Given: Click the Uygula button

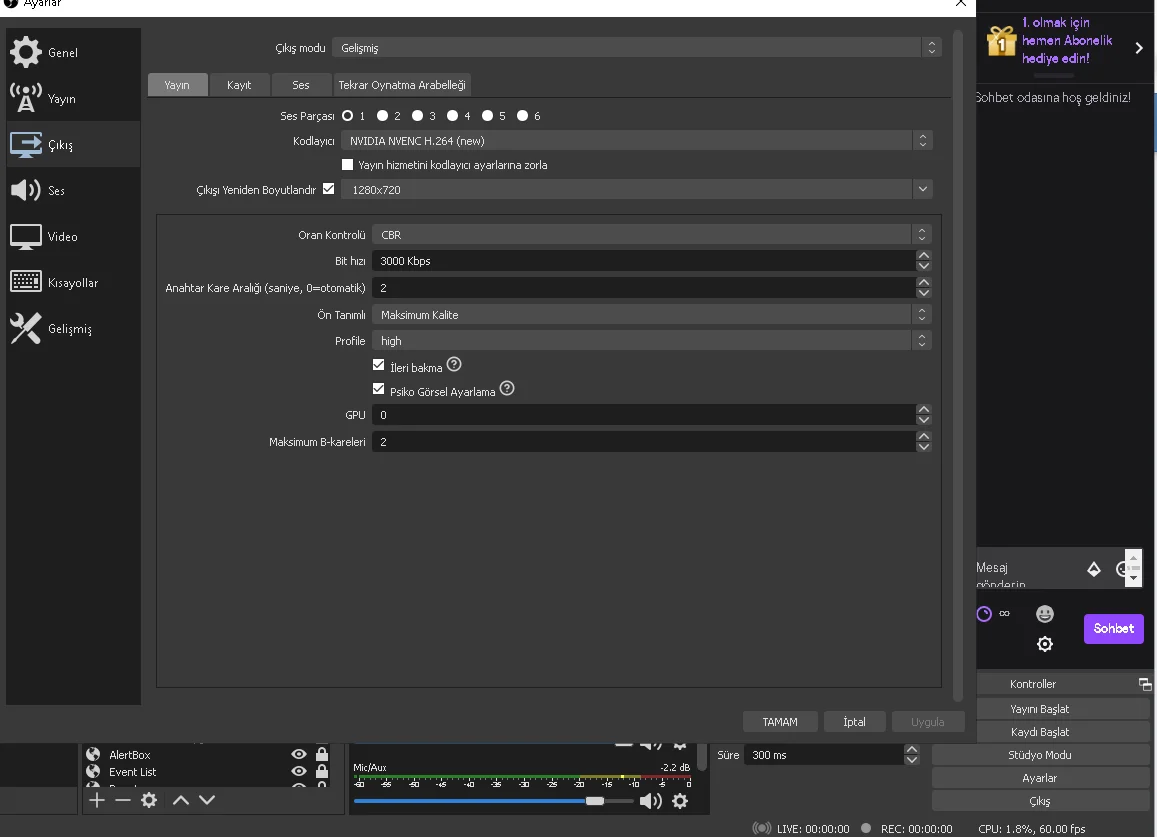Looking at the screenshot, I should point(928,722).
